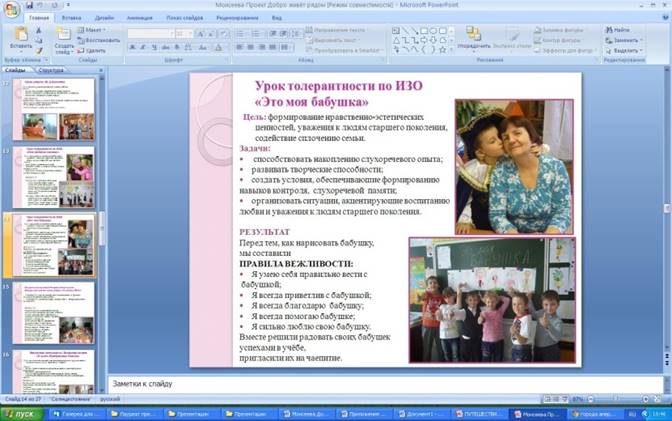
Task: Align text right in the paragraph group
Action: pos(262,47)
